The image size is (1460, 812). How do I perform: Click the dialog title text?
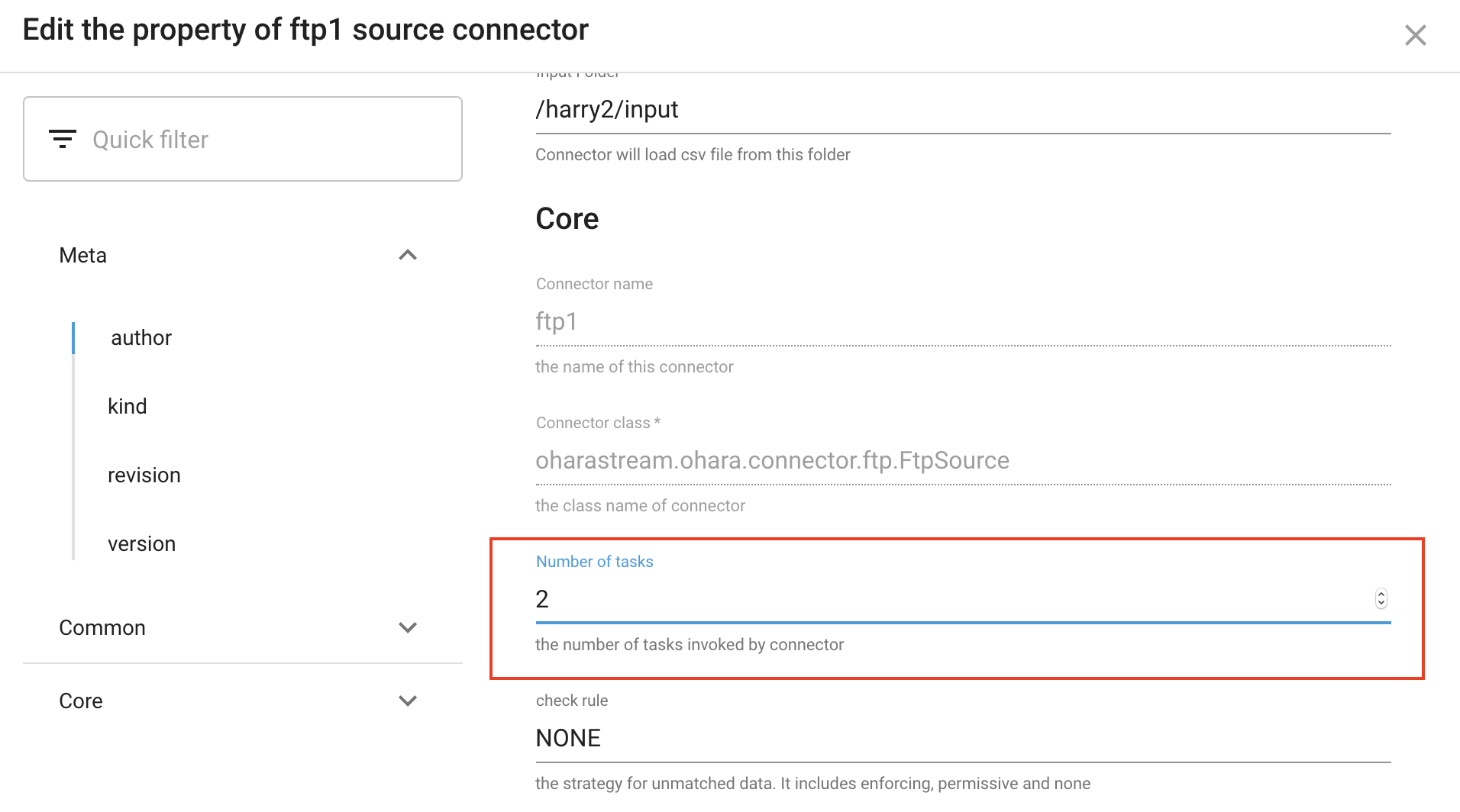pos(305,30)
